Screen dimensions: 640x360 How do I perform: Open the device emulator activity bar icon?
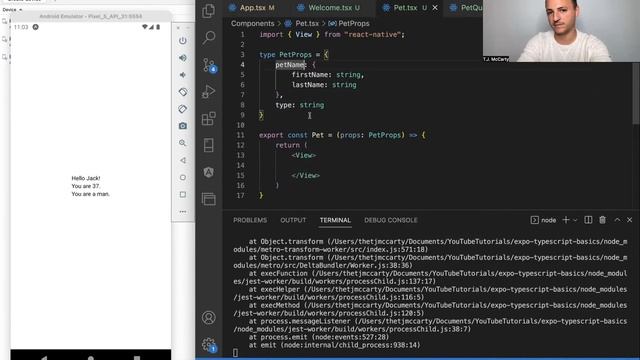[209, 145]
